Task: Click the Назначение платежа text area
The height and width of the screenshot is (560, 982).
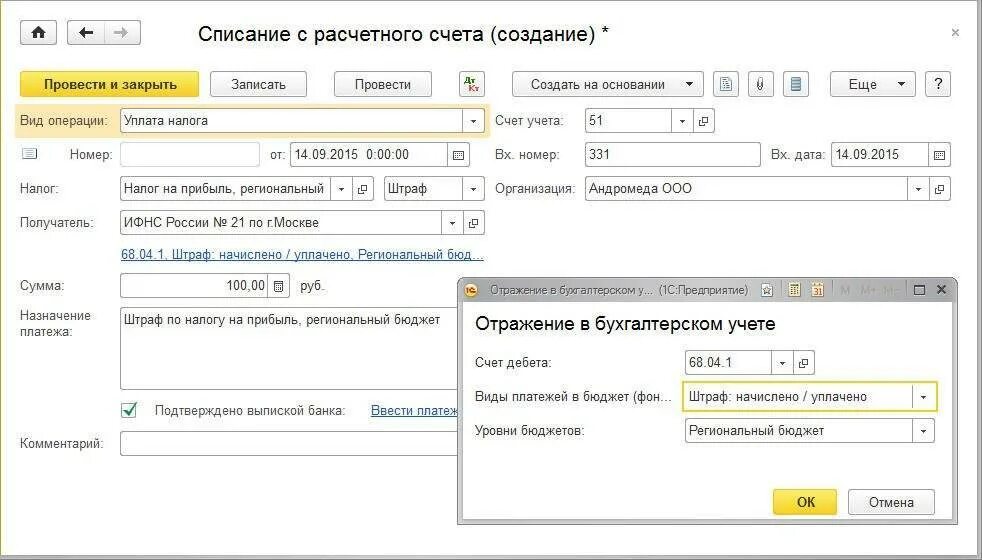Action: (289, 348)
